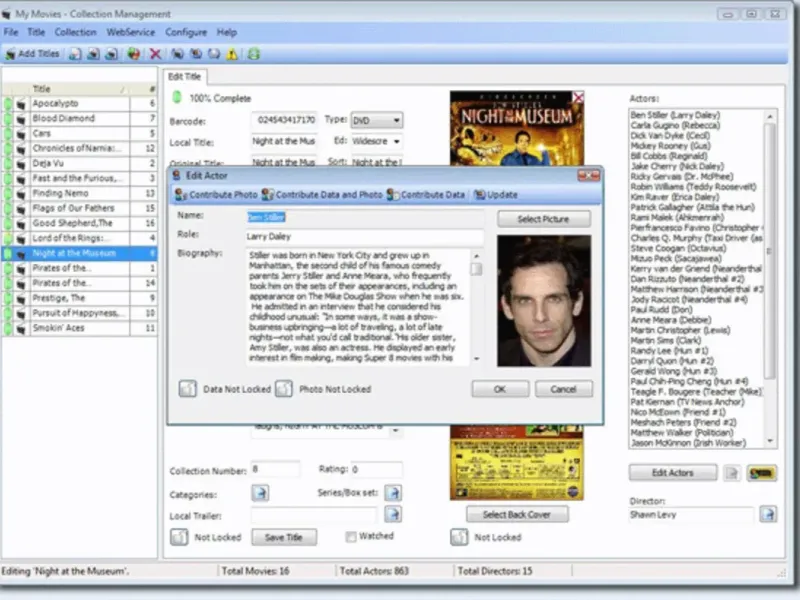Toggle the Not Locked icon under back cover
Screen dimensions: 800x600
(459, 537)
